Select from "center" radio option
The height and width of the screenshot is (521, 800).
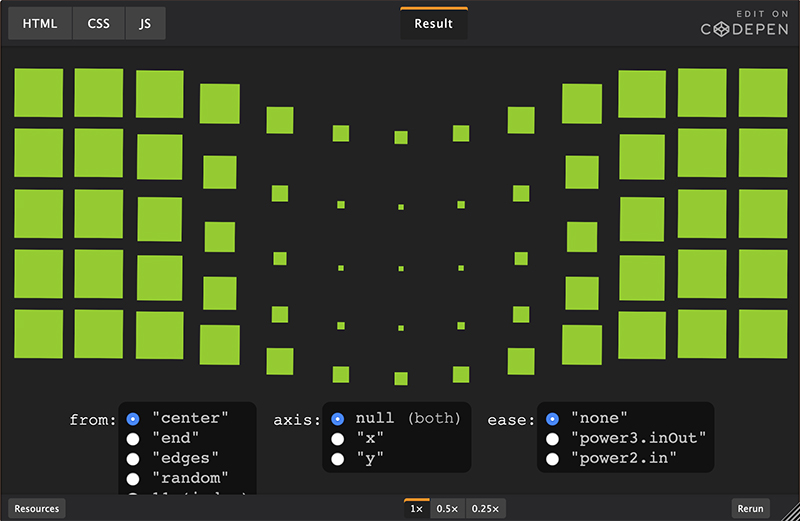pyautogui.click(x=133, y=419)
